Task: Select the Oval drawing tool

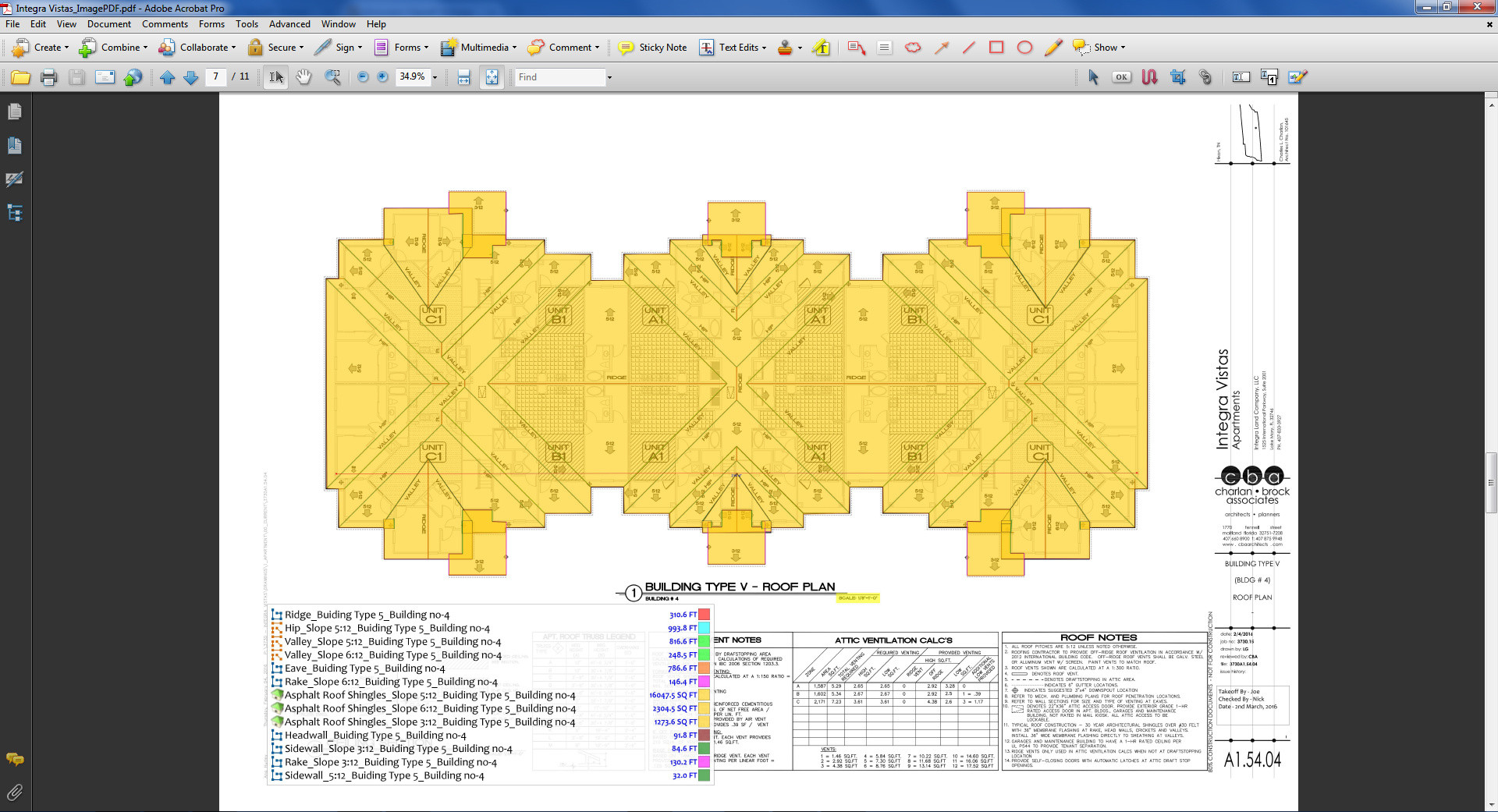Action: pyautogui.click(x=1024, y=48)
